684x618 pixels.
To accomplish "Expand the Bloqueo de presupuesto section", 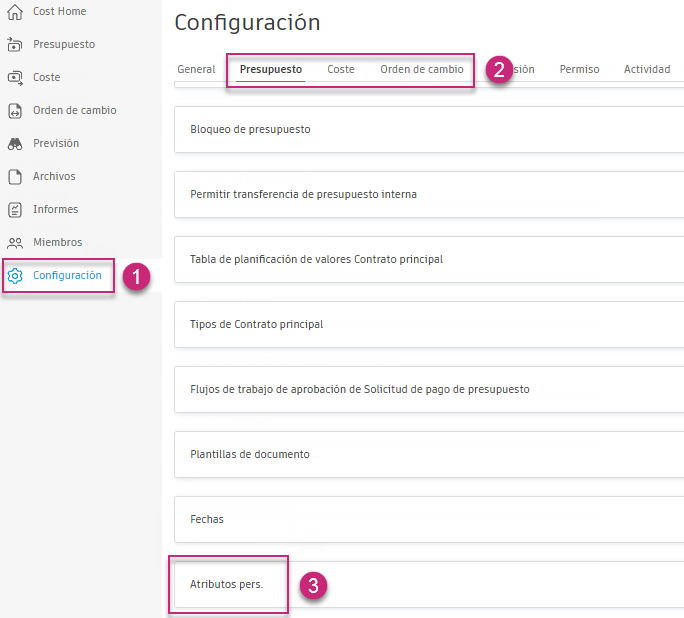I will coord(429,130).
